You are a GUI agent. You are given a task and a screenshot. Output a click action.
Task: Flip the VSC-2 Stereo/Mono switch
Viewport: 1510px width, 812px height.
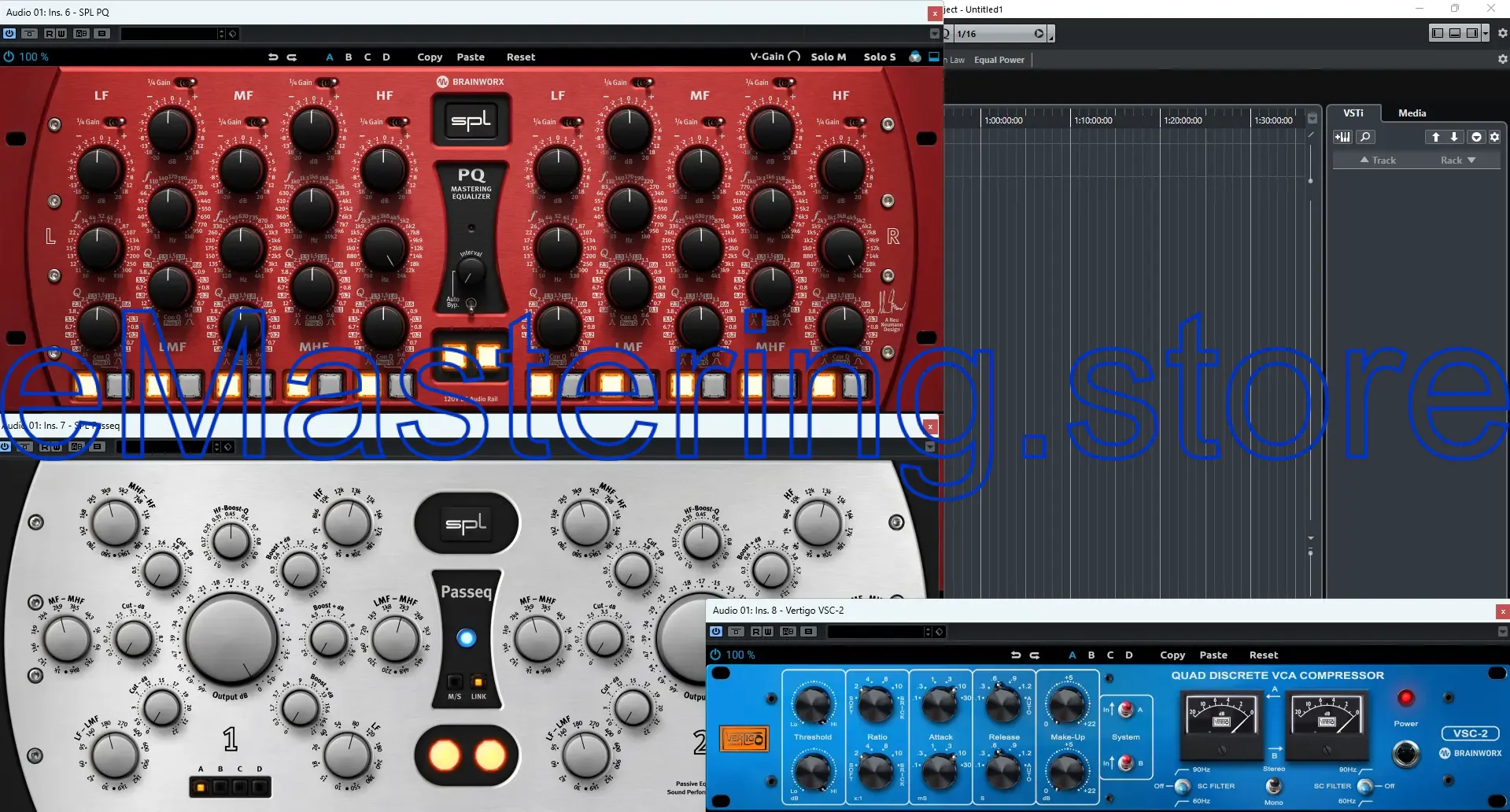click(1274, 785)
